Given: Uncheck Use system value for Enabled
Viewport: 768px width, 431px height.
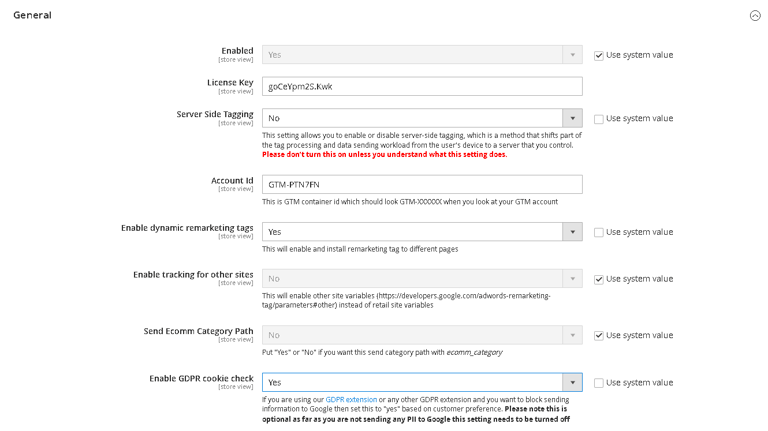Looking at the screenshot, I should coord(599,55).
